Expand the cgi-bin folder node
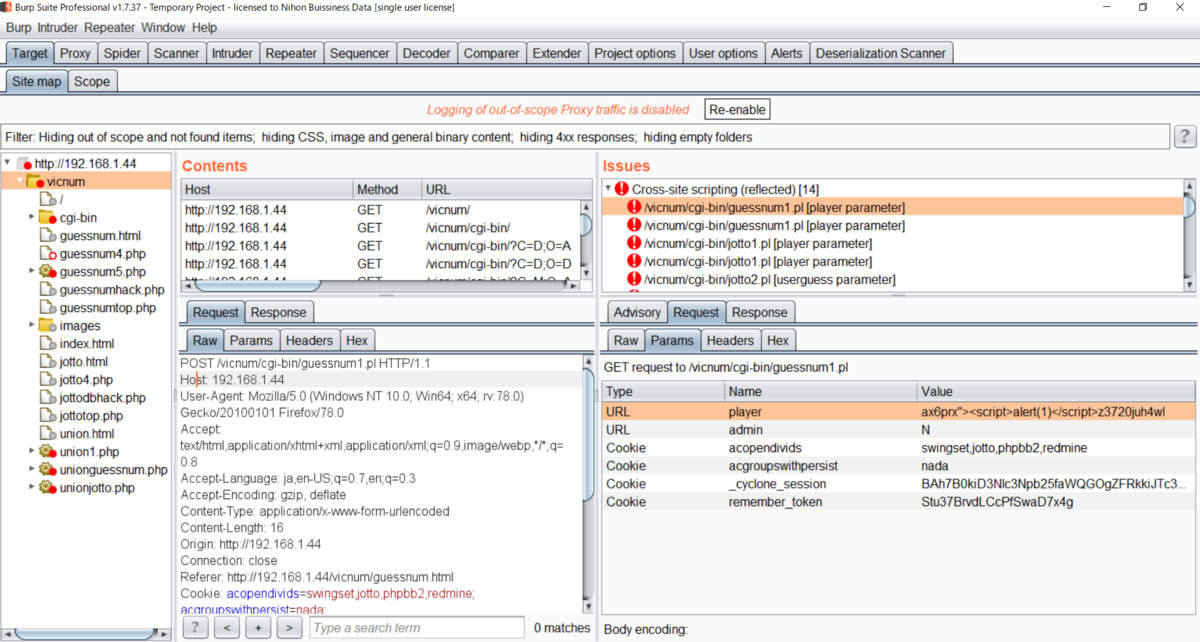 pyautogui.click(x=32, y=218)
